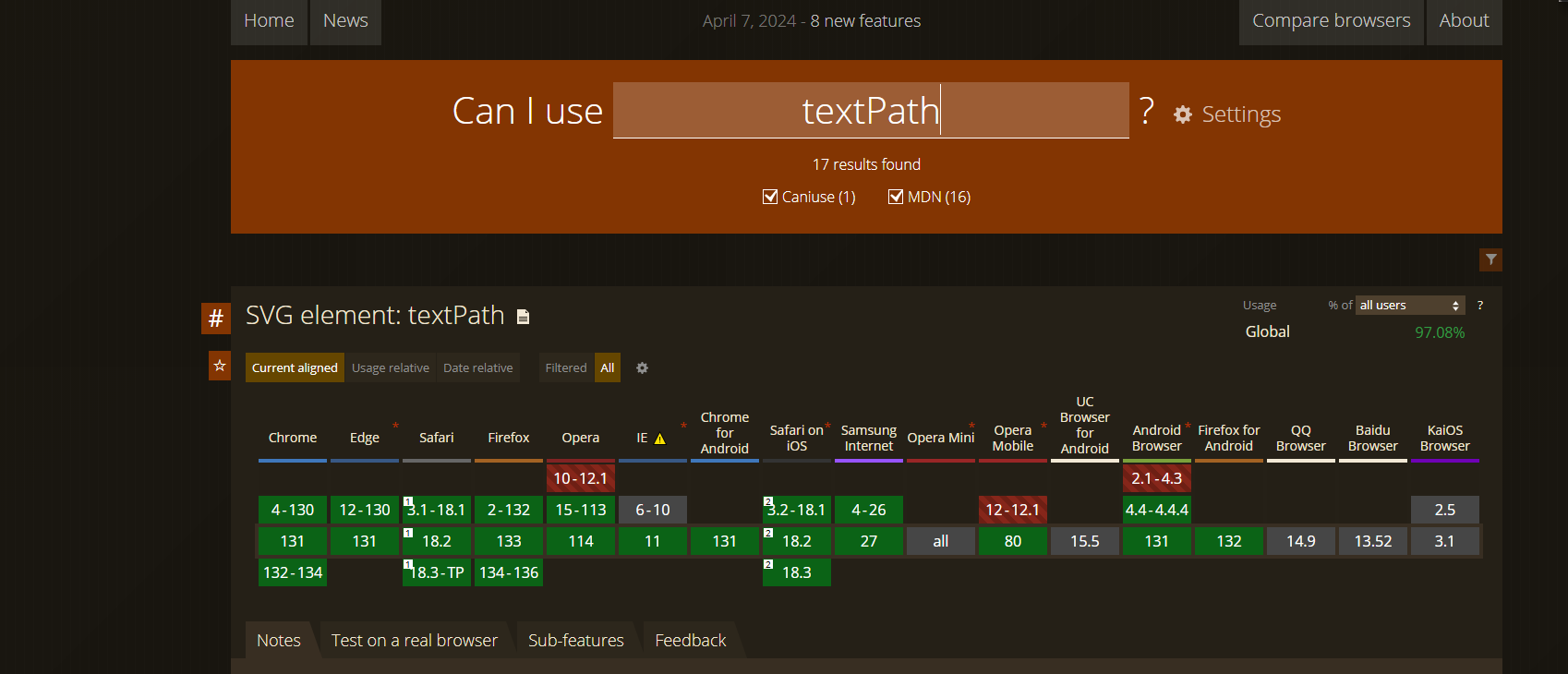Open the Feedback tab
This screenshot has width=1568, height=674.
click(691, 640)
